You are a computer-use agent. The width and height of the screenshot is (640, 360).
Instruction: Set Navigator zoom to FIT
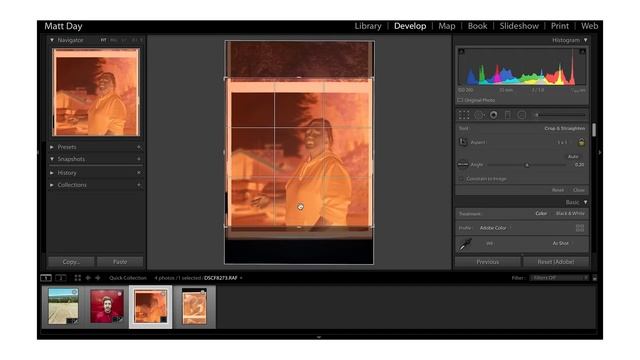(x=103, y=40)
